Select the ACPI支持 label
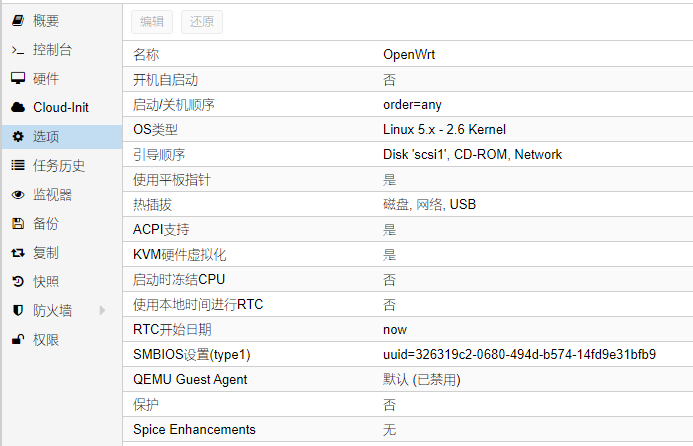The height and width of the screenshot is (446, 693). tap(161, 229)
